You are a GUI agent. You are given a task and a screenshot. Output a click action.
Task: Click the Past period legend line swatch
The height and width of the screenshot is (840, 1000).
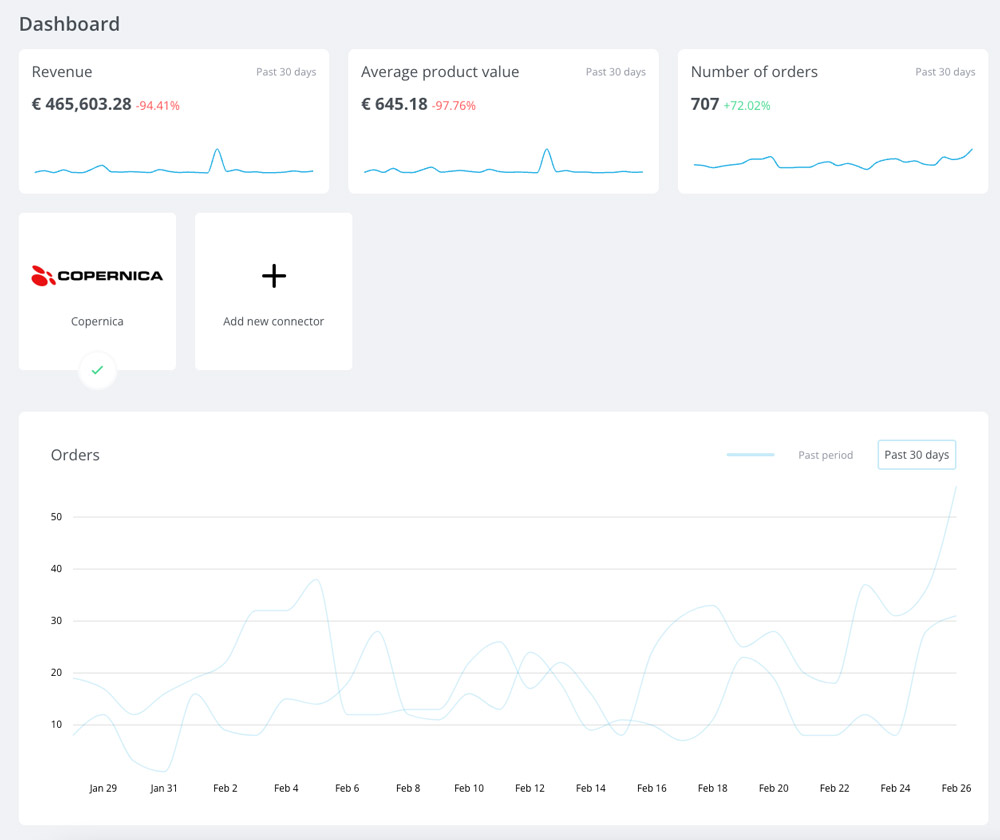pyautogui.click(x=750, y=455)
